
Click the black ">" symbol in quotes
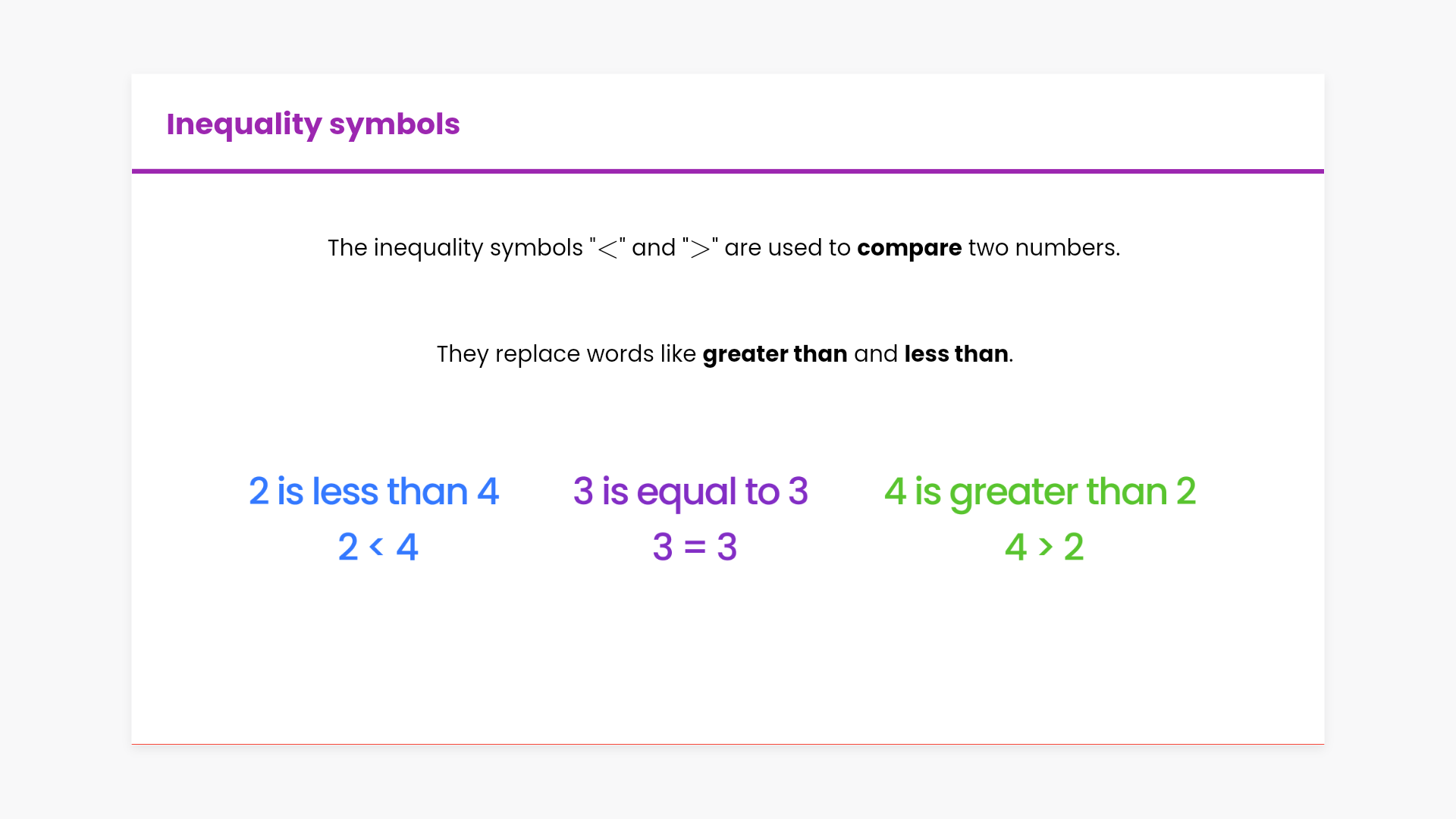point(700,249)
